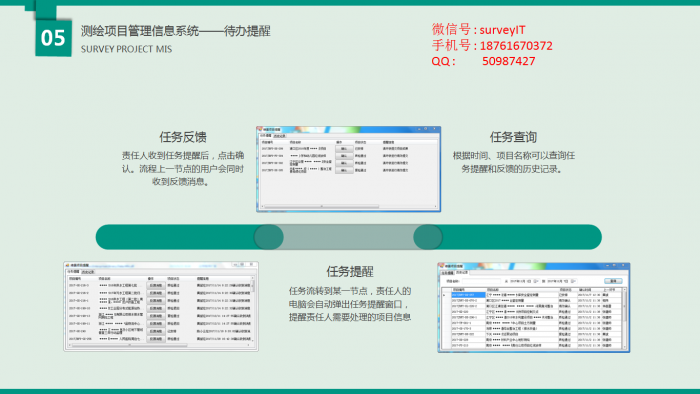Minimize the 任务反馈 window
The image size is (700, 394).
[x=419, y=129]
